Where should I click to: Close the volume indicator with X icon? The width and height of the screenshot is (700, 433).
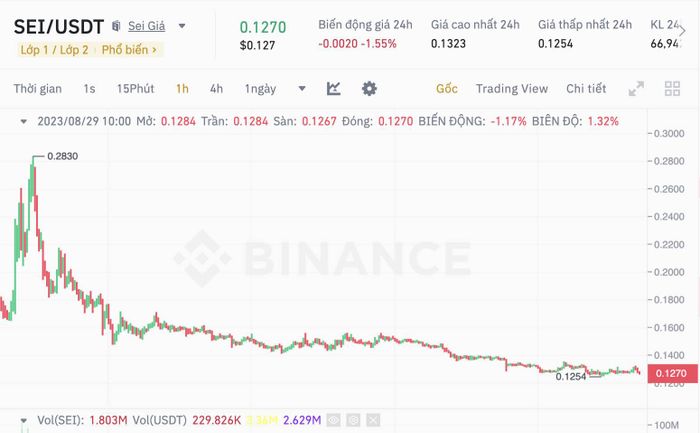click(374, 420)
